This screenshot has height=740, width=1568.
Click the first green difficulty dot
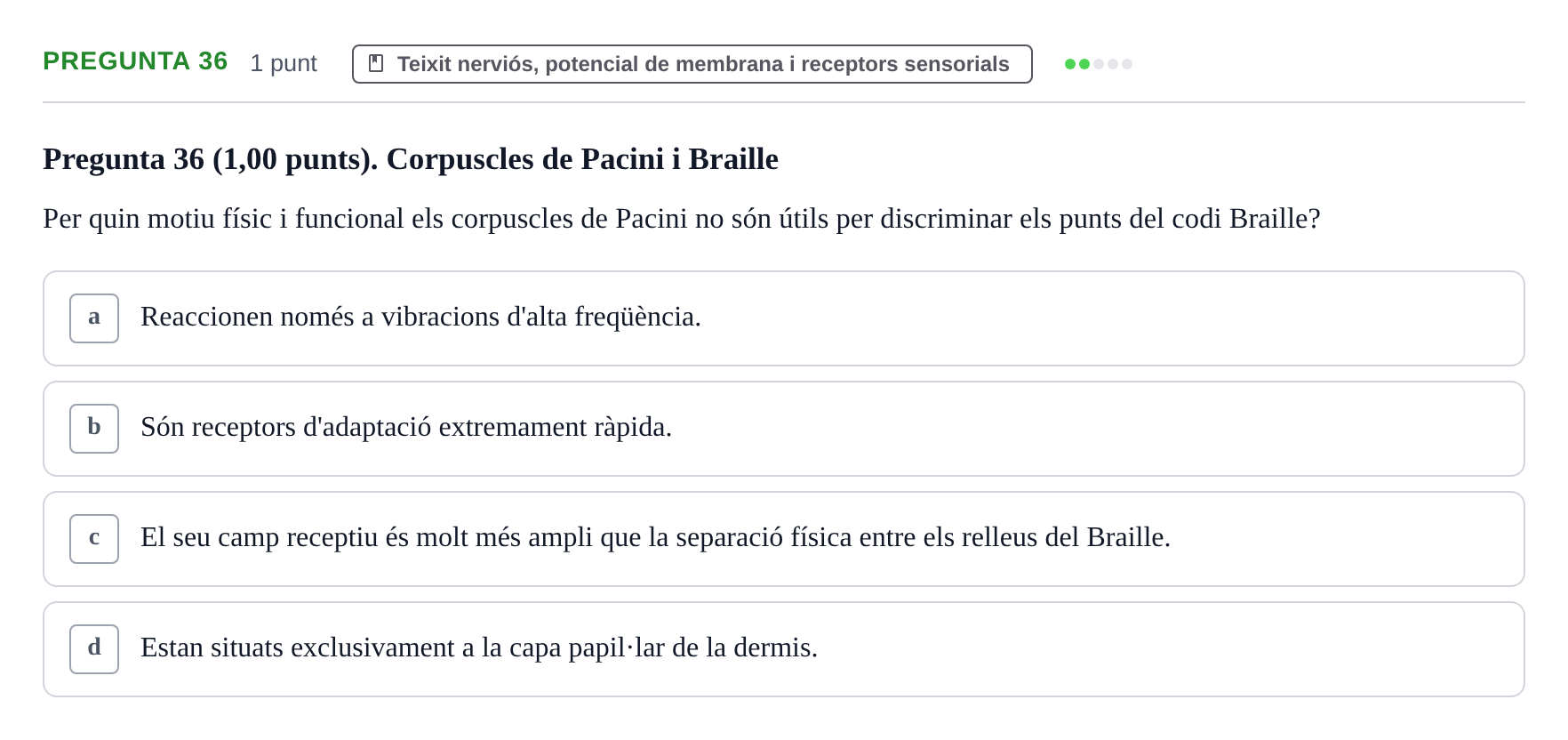click(1070, 64)
